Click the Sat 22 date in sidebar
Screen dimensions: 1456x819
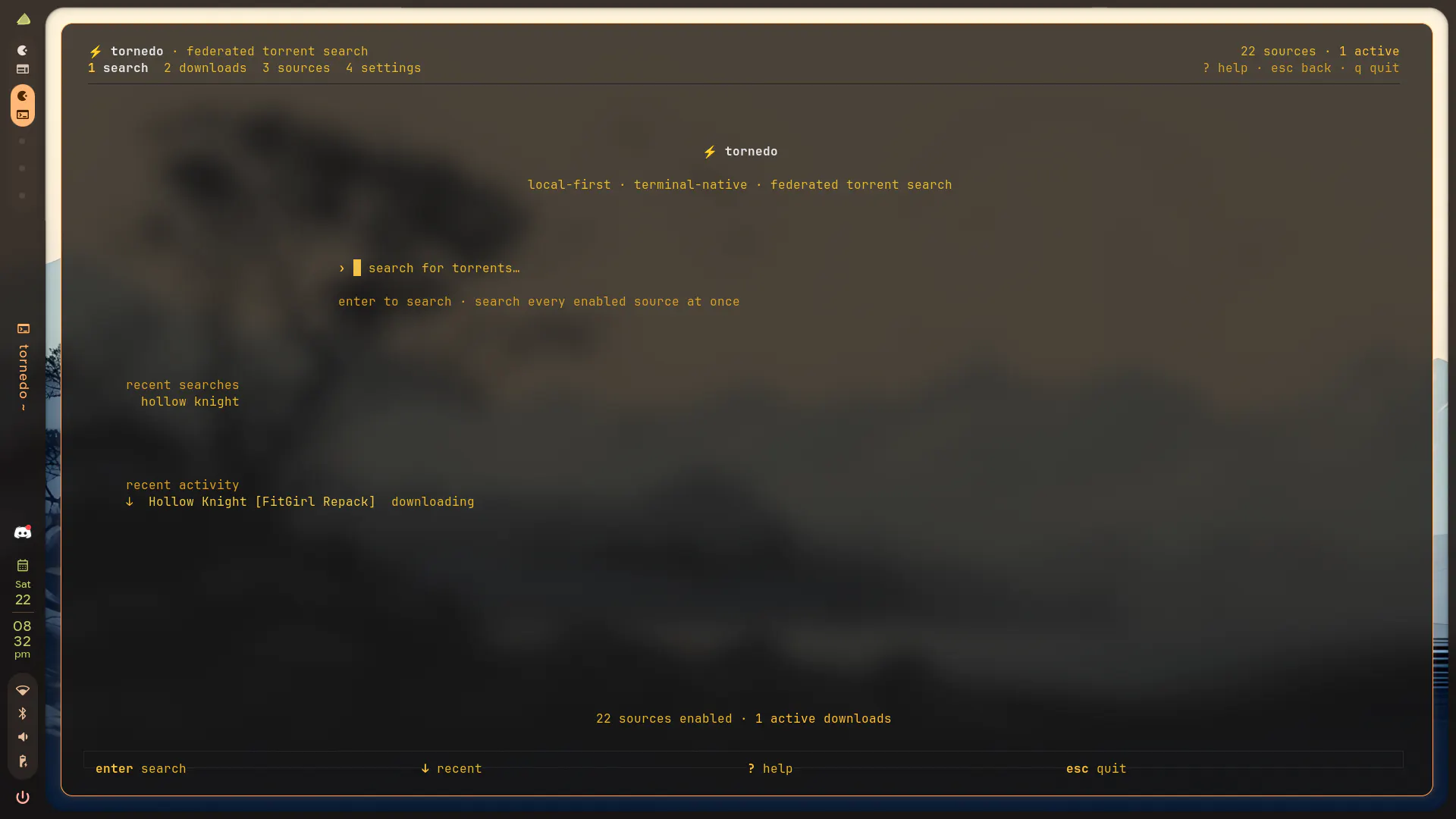coord(23,593)
